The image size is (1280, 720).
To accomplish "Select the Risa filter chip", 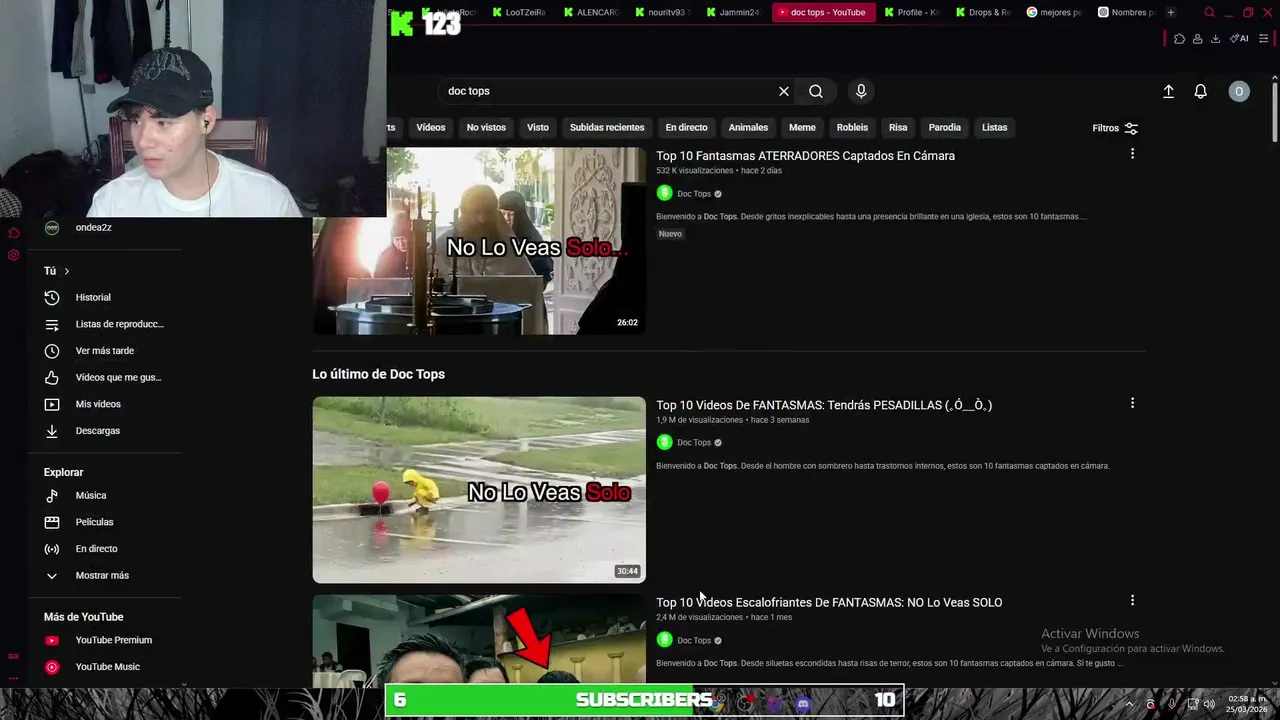I will (898, 127).
